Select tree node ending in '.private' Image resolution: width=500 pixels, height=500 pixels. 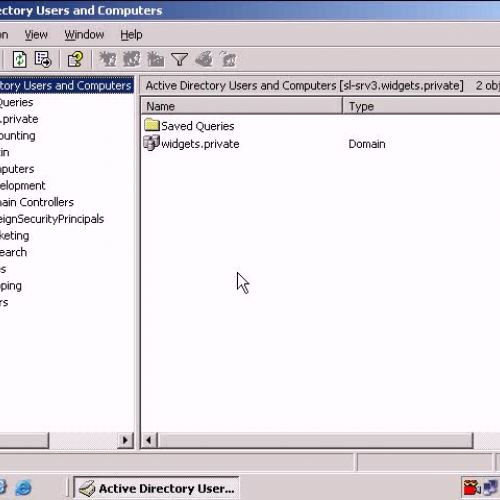(x=19, y=119)
